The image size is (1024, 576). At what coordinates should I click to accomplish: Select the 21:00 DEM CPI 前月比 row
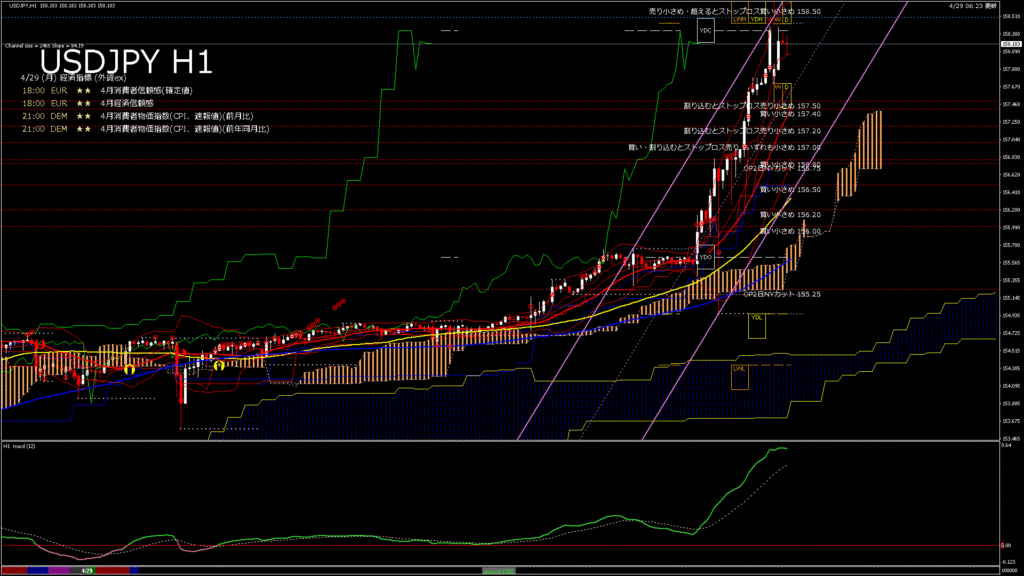click(x=137, y=116)
